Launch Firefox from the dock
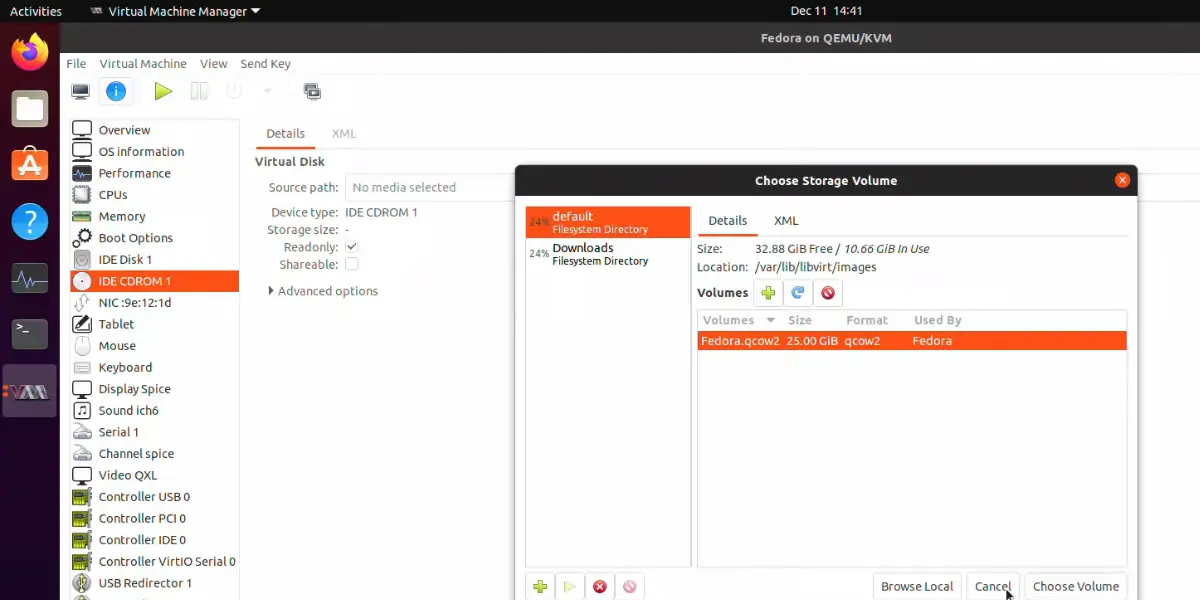The image size is (1200, 600). [x=30, y=52]
